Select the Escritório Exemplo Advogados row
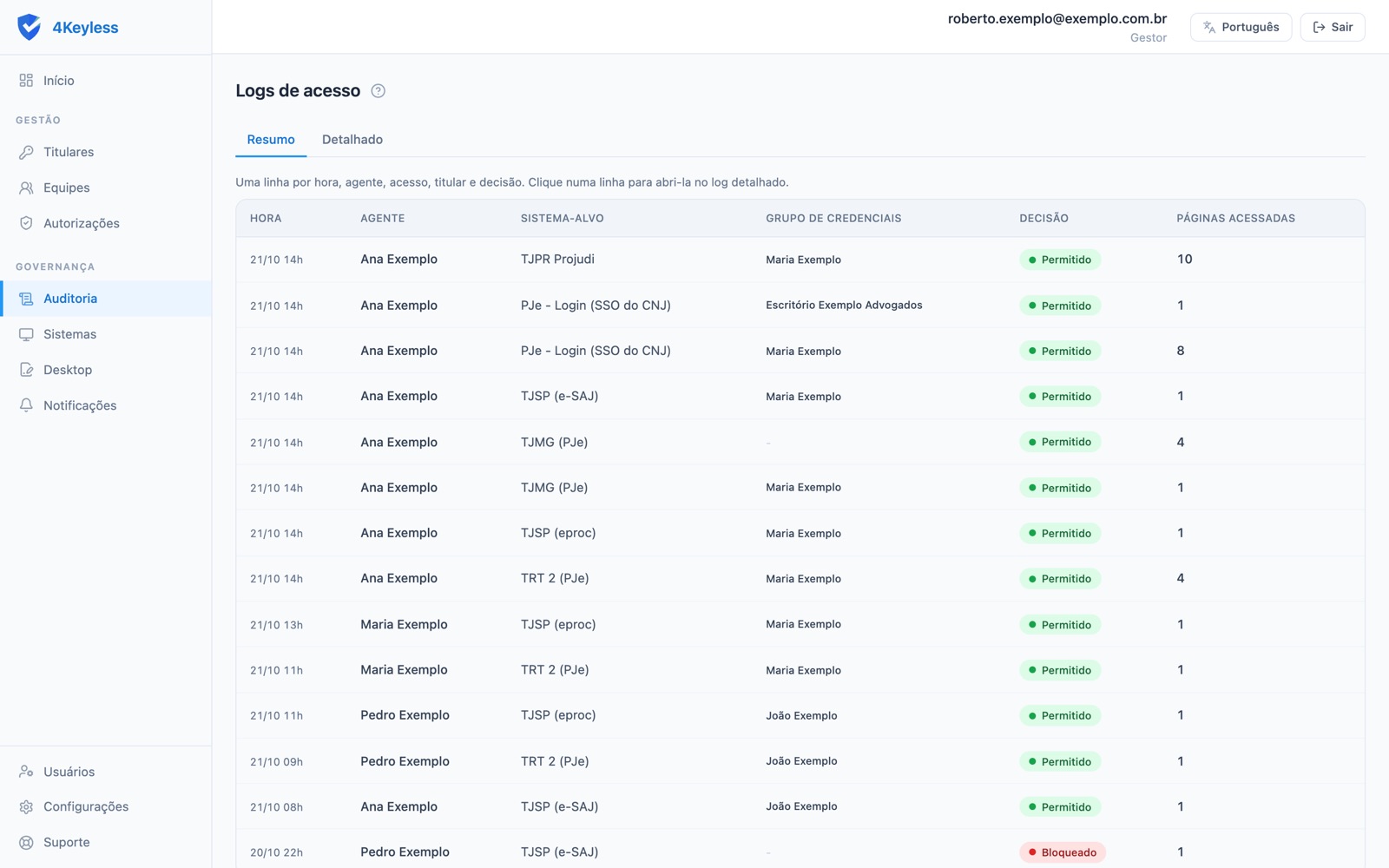 (x=800, y=306)
